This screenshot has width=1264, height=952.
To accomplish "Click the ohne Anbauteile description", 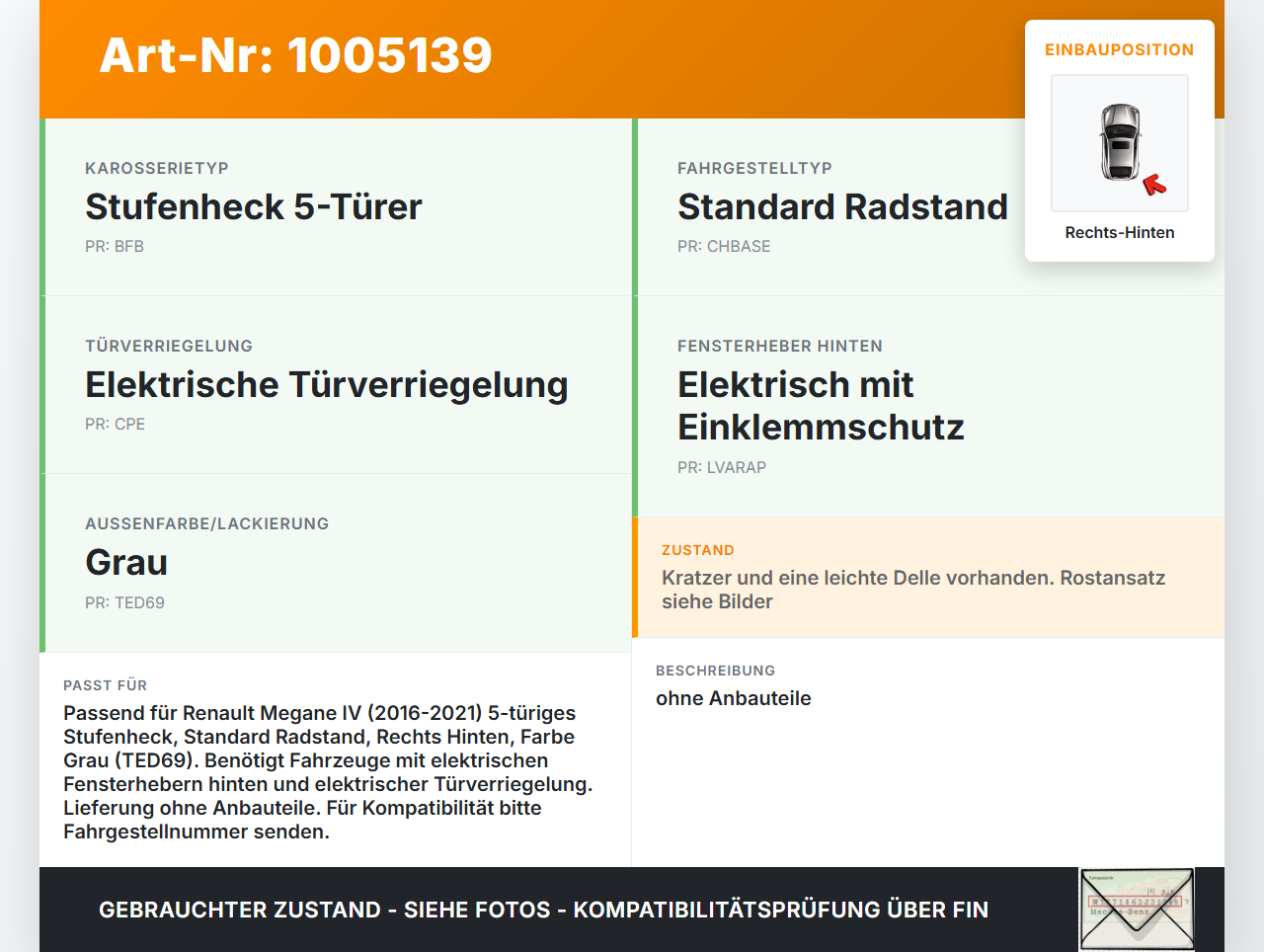I will [x=734, y=698].
